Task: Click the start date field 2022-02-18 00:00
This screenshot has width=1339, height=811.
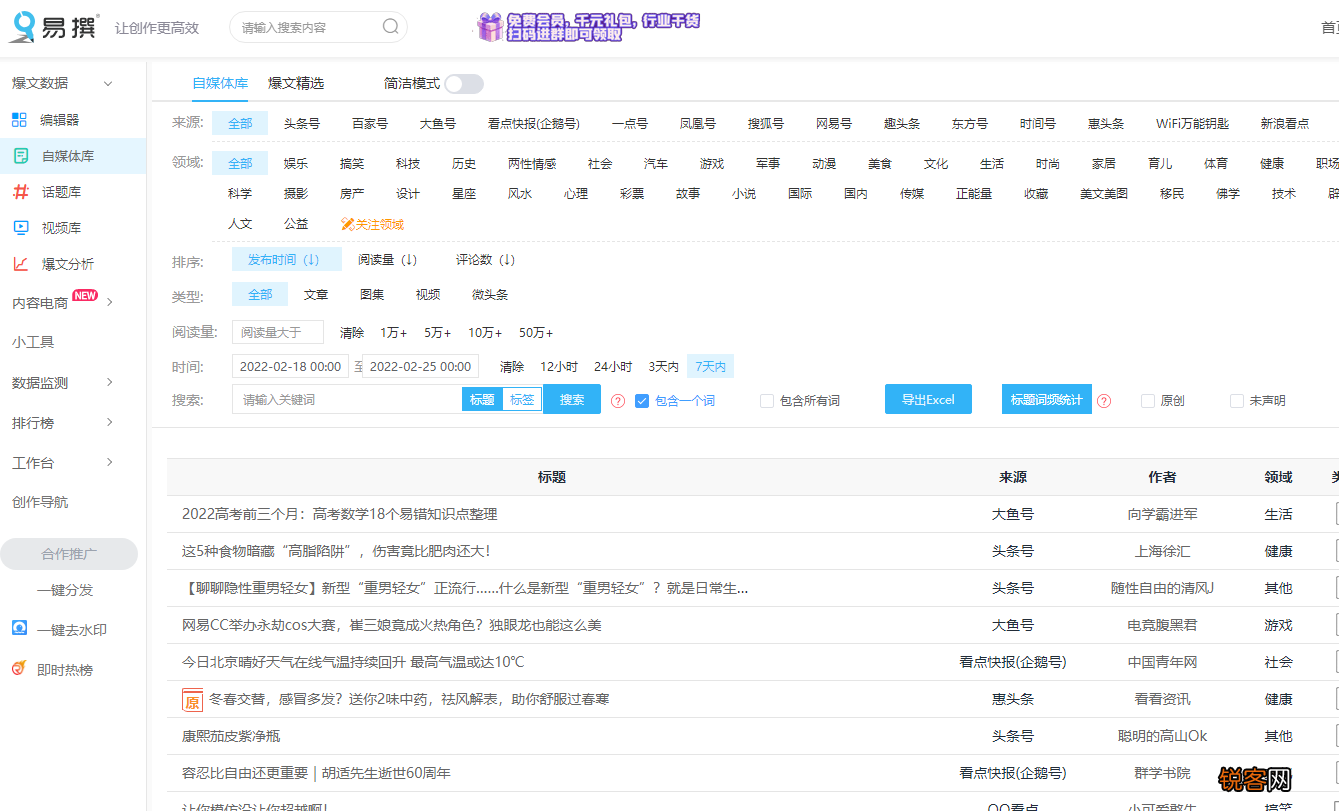Action: [290, 366]
